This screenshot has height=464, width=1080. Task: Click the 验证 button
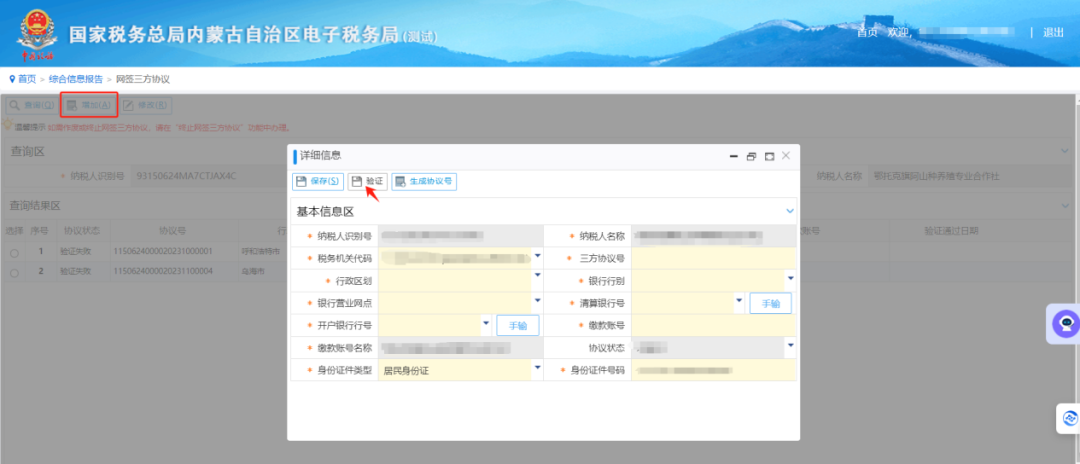367,182
